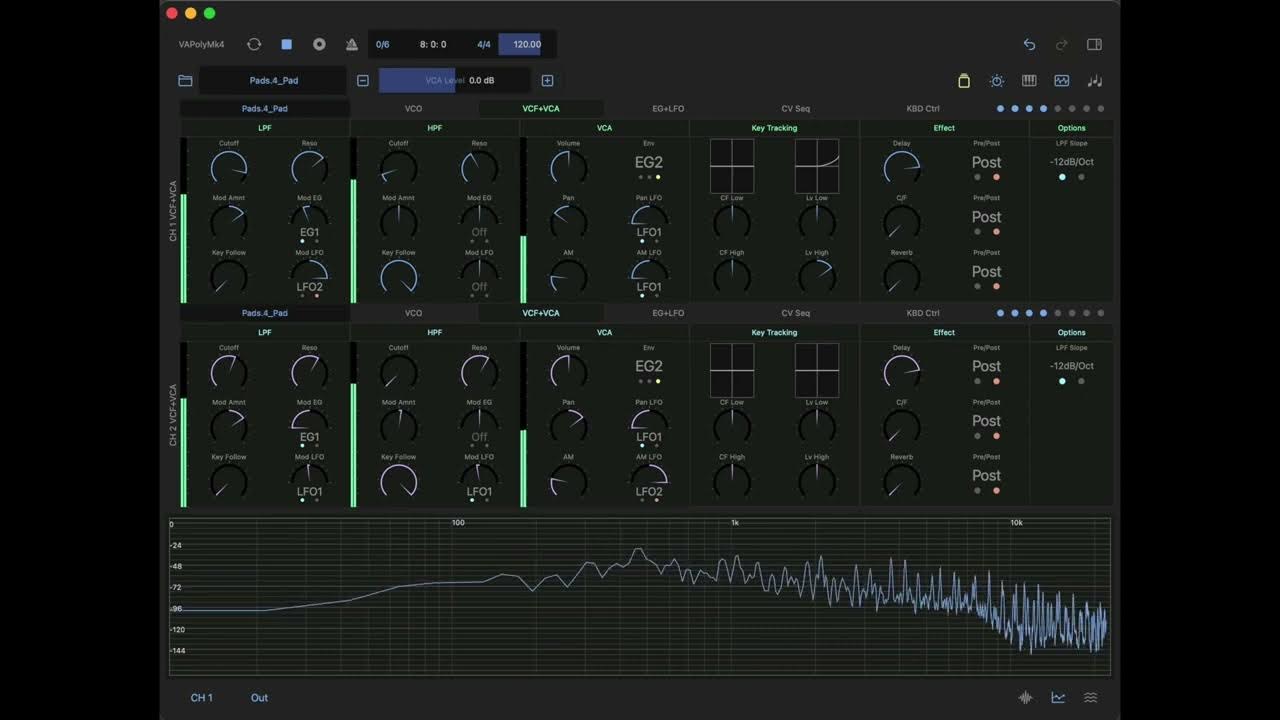Click the loop/sync icon in transport bar

pyautogui.click(x=254, y=44)
